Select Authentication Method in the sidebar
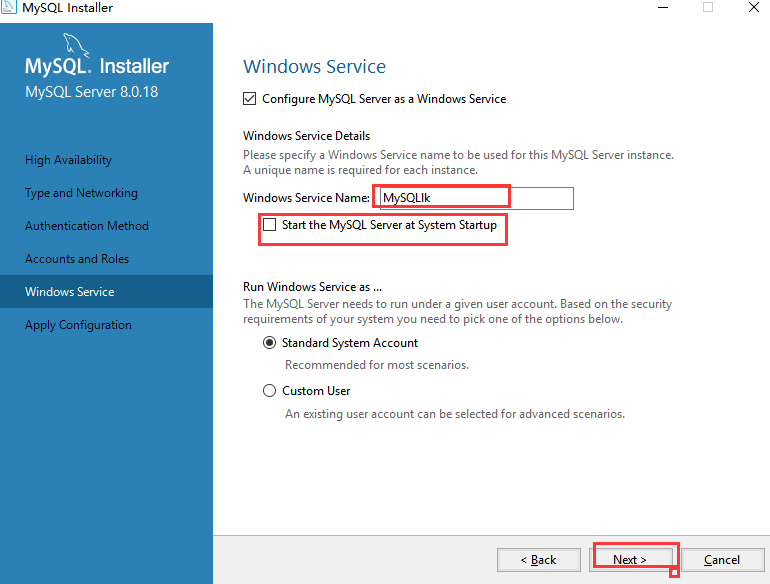 [x=87, y=226]
